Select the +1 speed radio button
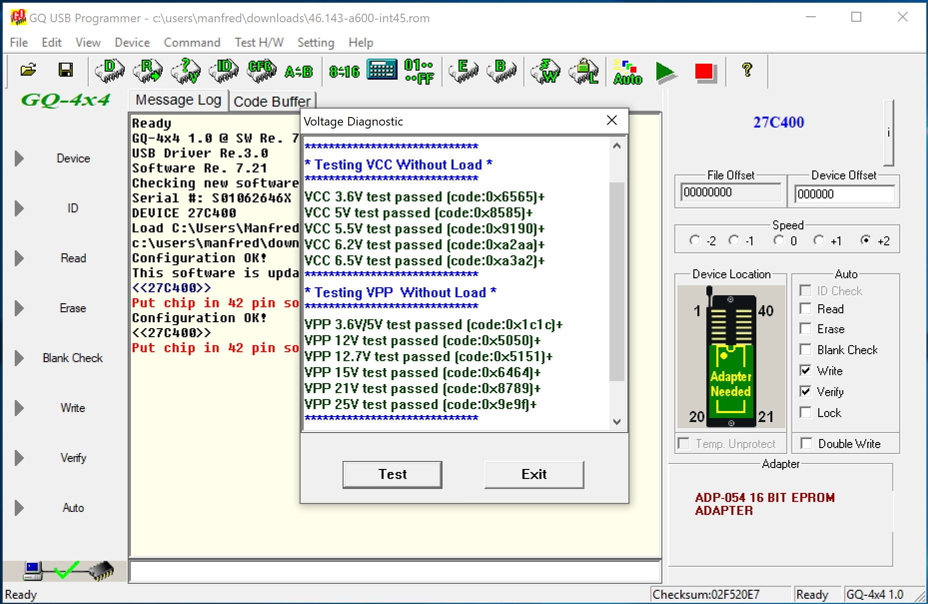This screenshot has width=928, height=604. tap(819, 241)
